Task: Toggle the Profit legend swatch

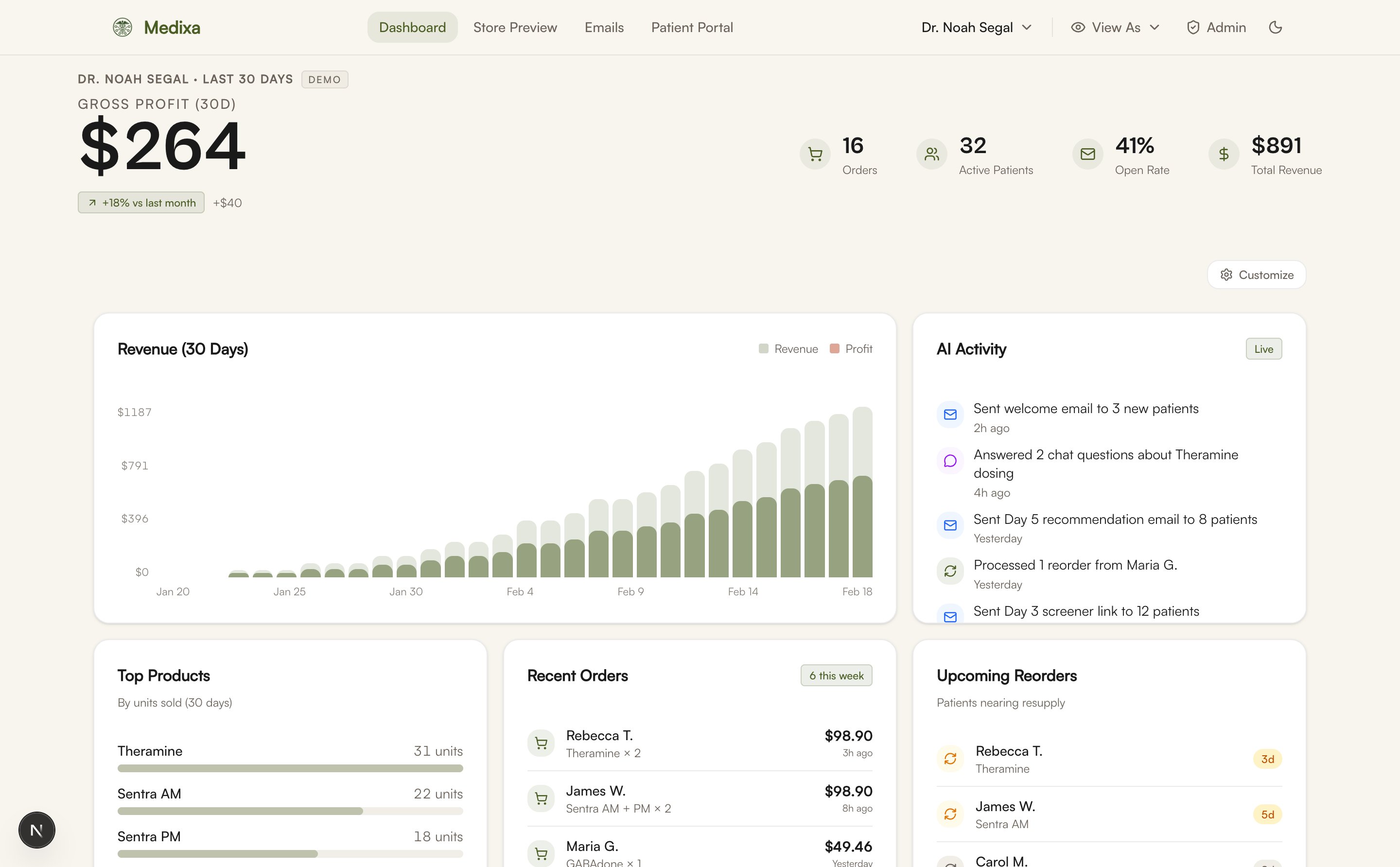Action: coord(836,348)
